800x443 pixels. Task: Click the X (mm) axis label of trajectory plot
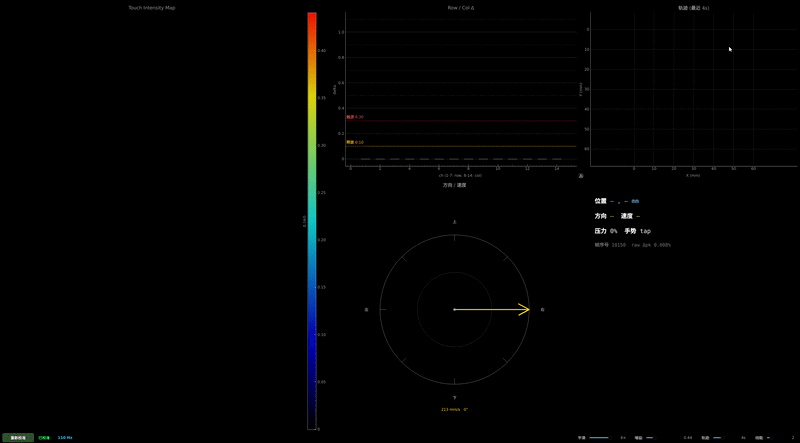pos(693,175)
